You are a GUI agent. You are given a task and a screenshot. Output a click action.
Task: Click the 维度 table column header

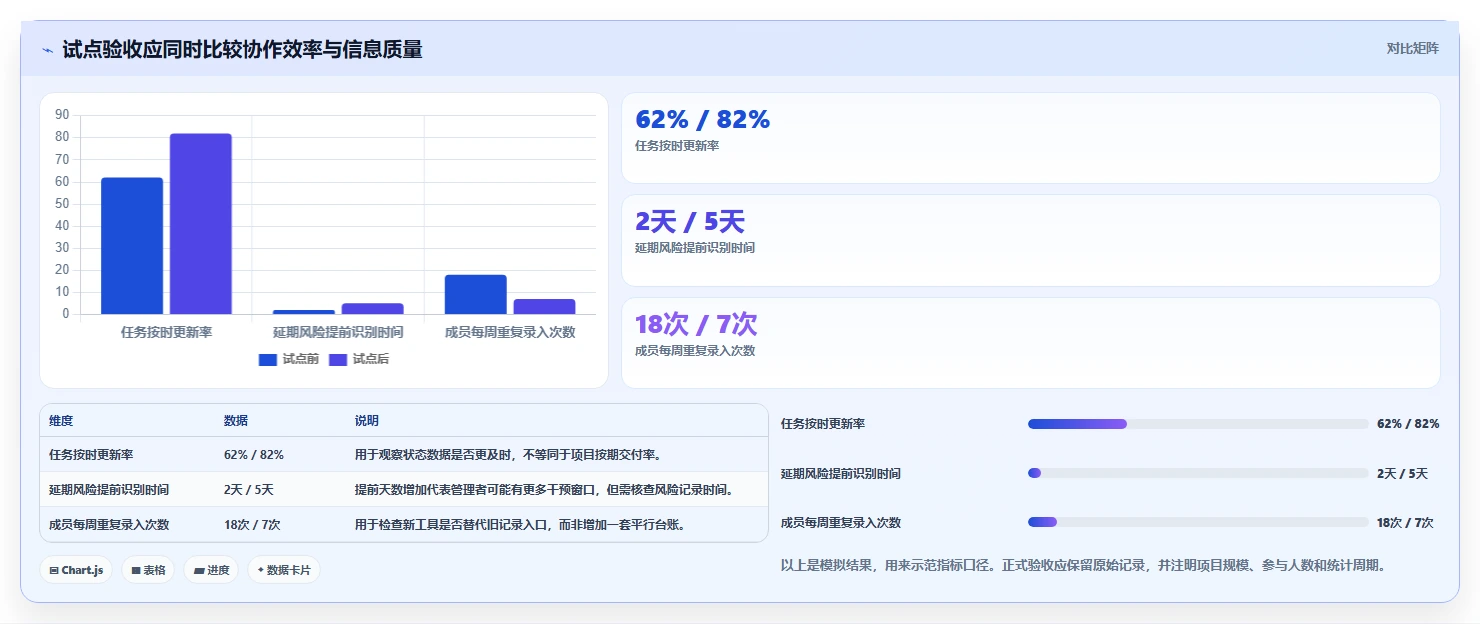61,421
